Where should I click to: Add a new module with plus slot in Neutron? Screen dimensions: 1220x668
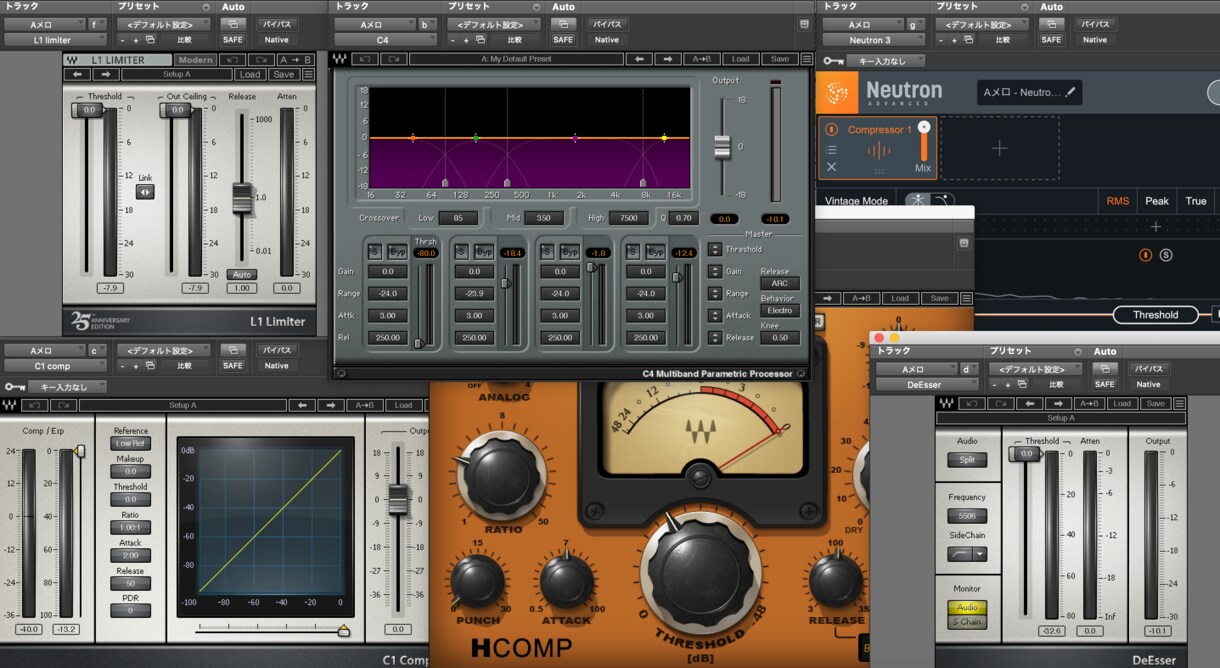point(1000,148)
